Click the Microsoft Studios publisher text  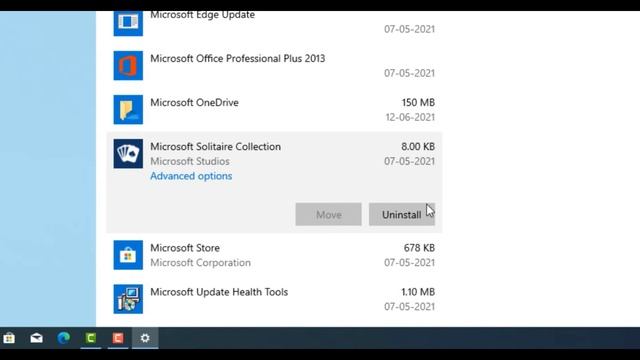click(190, 161)
